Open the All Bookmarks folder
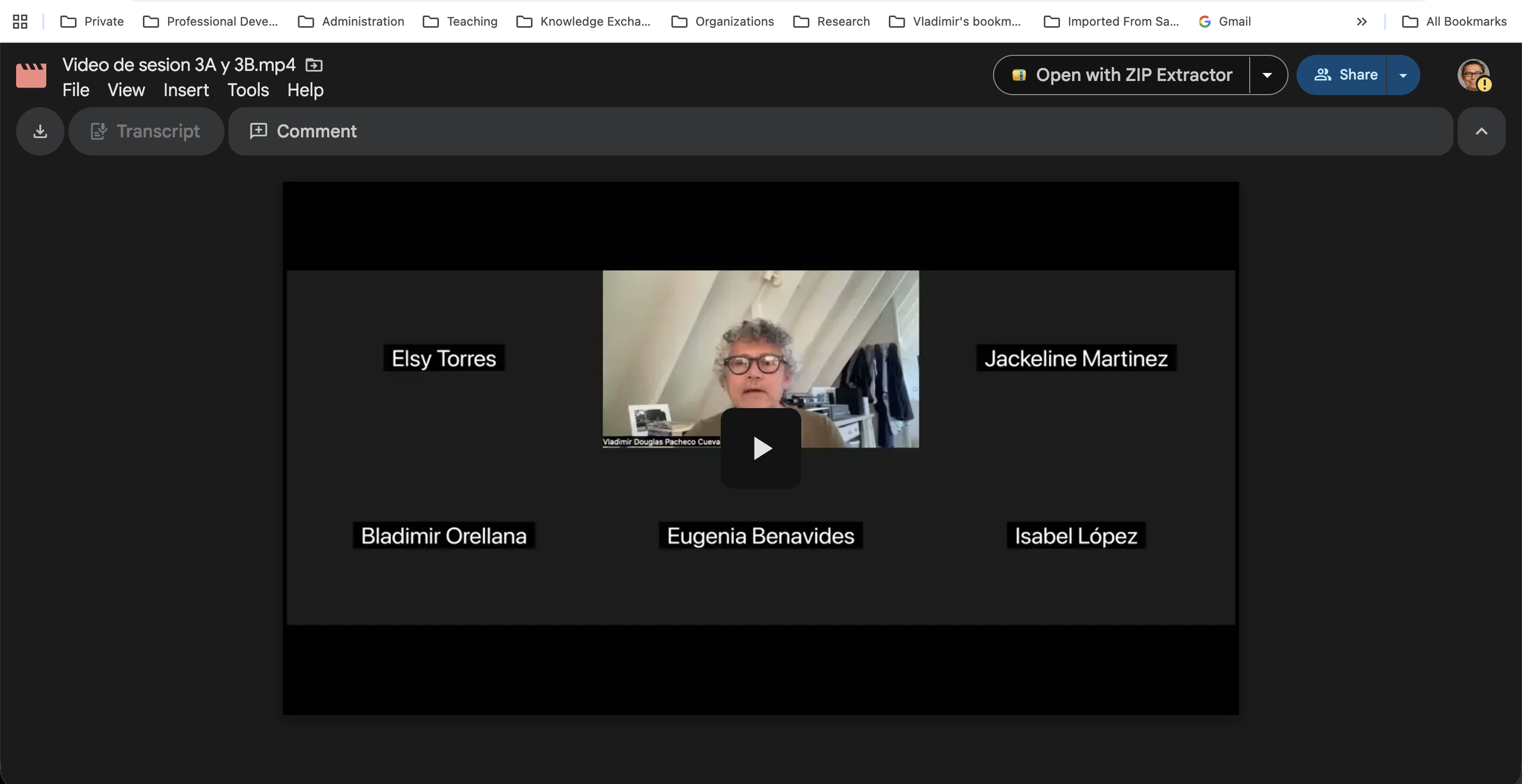Screen dimensions: 1522x784 (1454, 22)
